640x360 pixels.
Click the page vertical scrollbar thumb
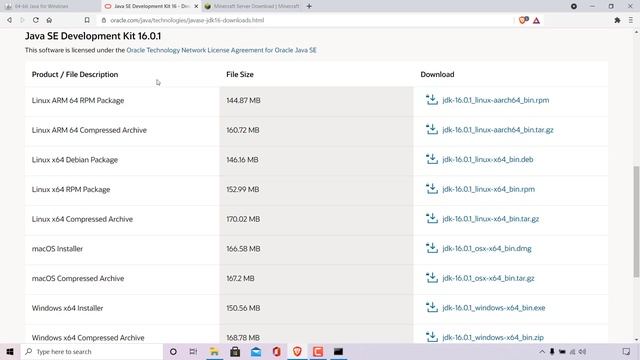[x=636, y=222]
